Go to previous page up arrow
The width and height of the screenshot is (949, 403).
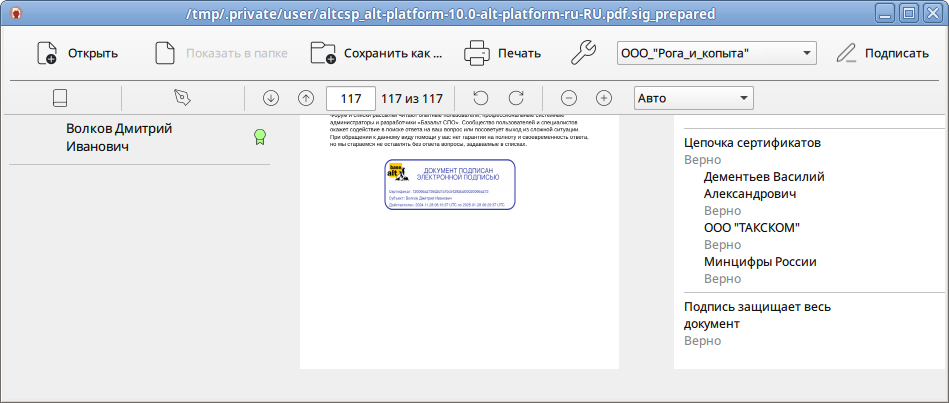click(307, 98)
